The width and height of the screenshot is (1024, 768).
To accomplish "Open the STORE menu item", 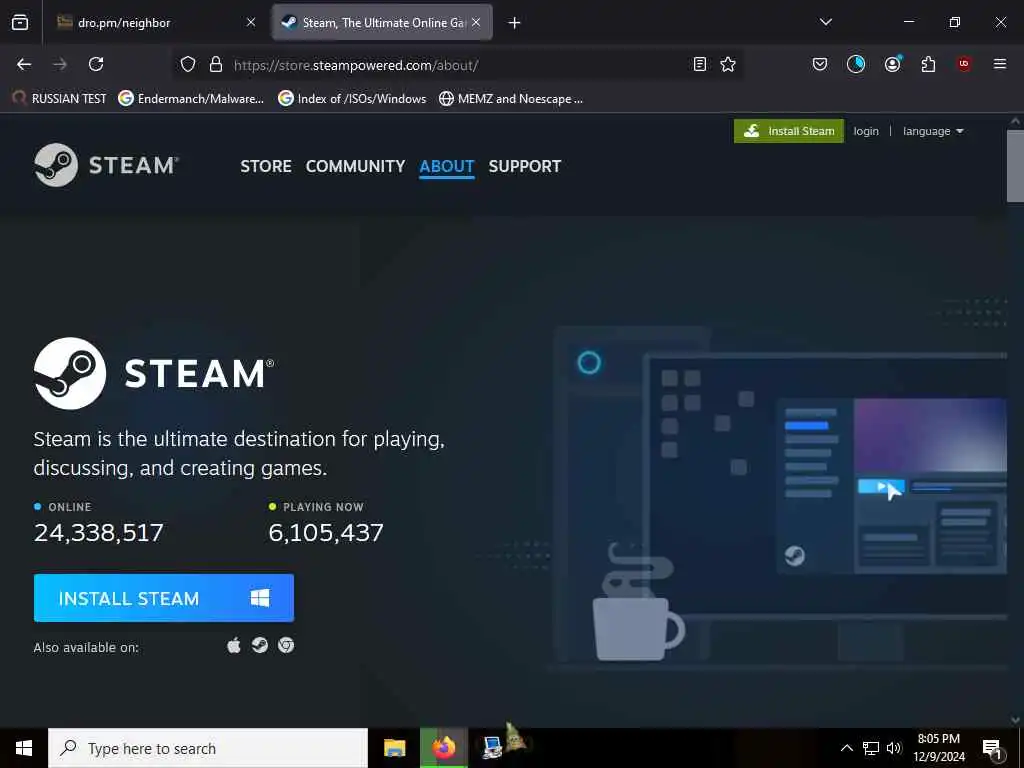I will pyautogui.click(x=266, y=167).
